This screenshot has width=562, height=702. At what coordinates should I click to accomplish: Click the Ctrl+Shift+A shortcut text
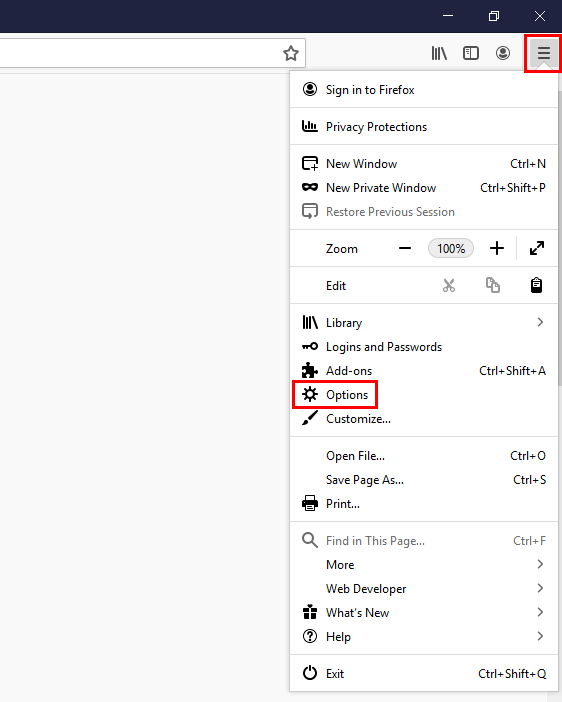pyautogui.click(x=512, y=370)
